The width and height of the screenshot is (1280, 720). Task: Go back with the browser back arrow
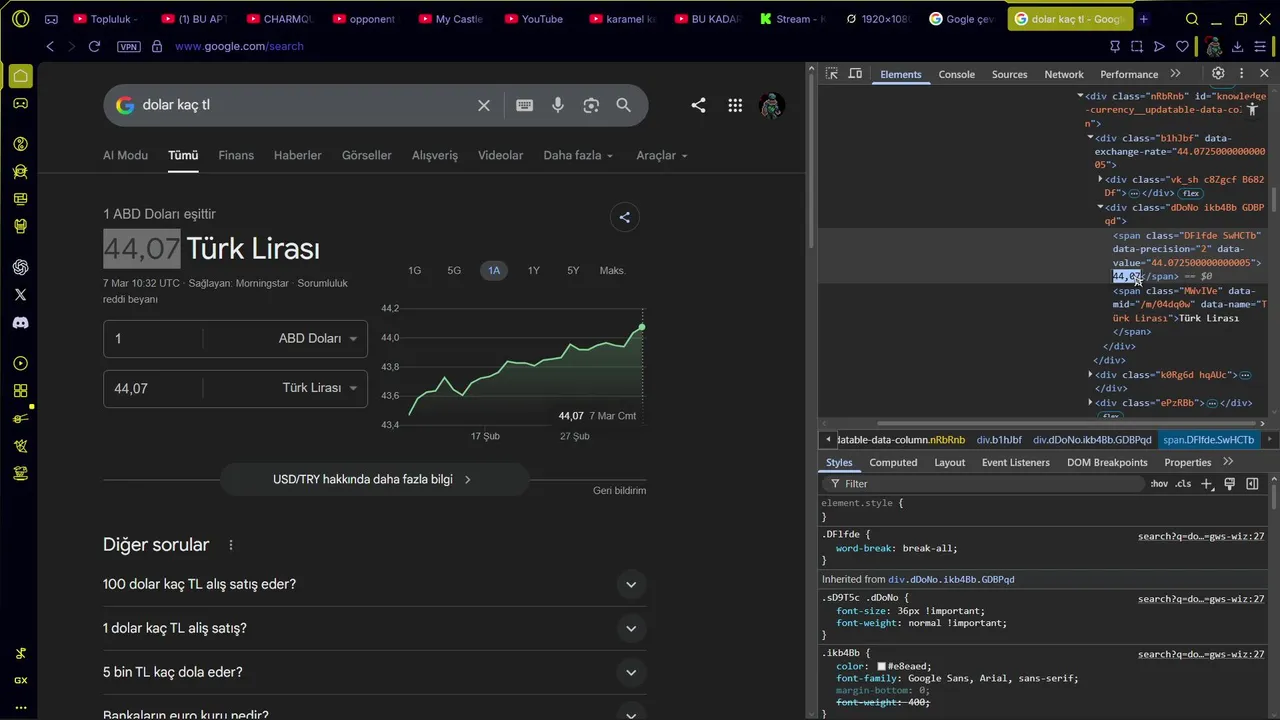pos(50,46)
